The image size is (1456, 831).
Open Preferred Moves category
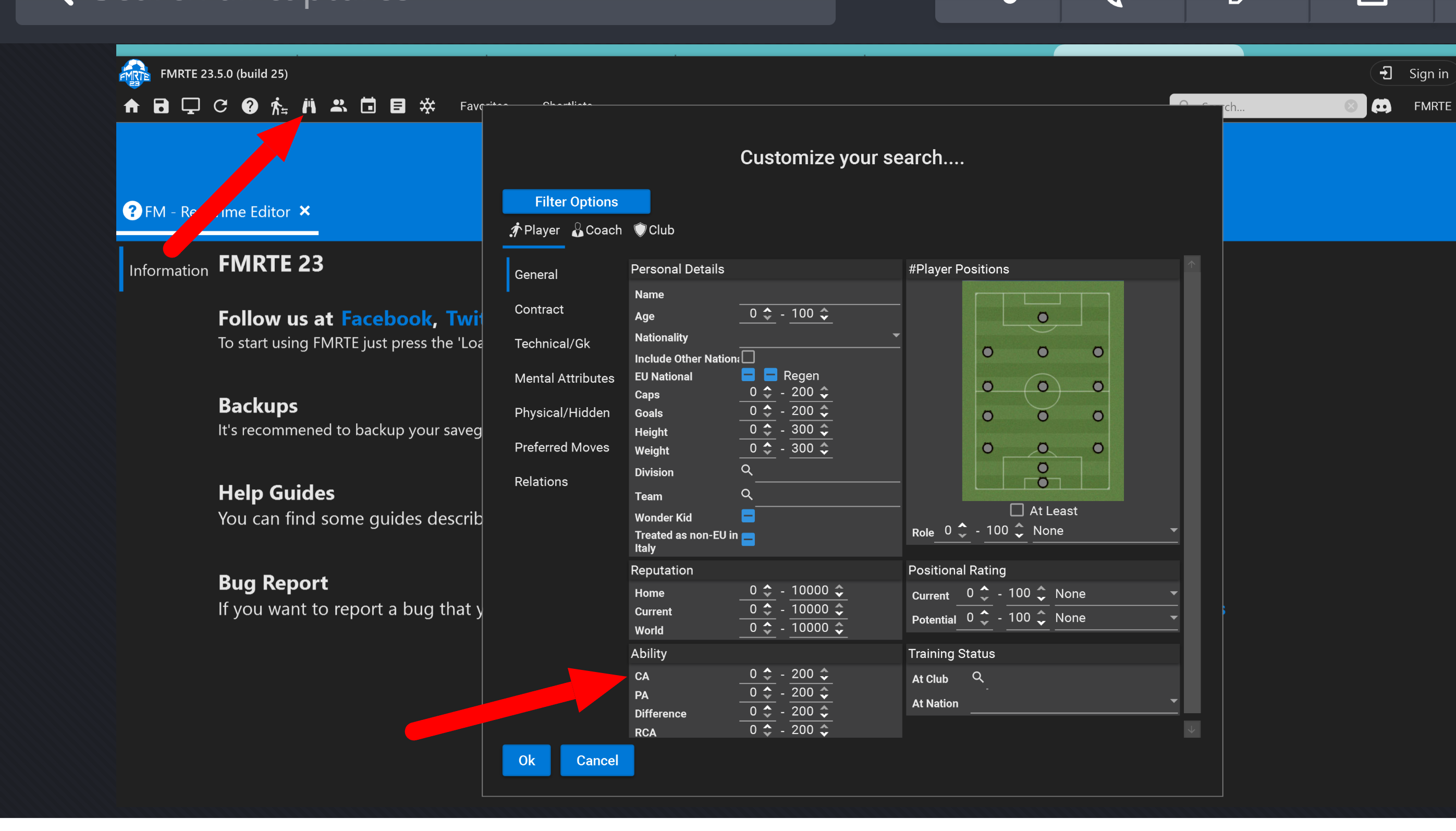pos(561,447)
